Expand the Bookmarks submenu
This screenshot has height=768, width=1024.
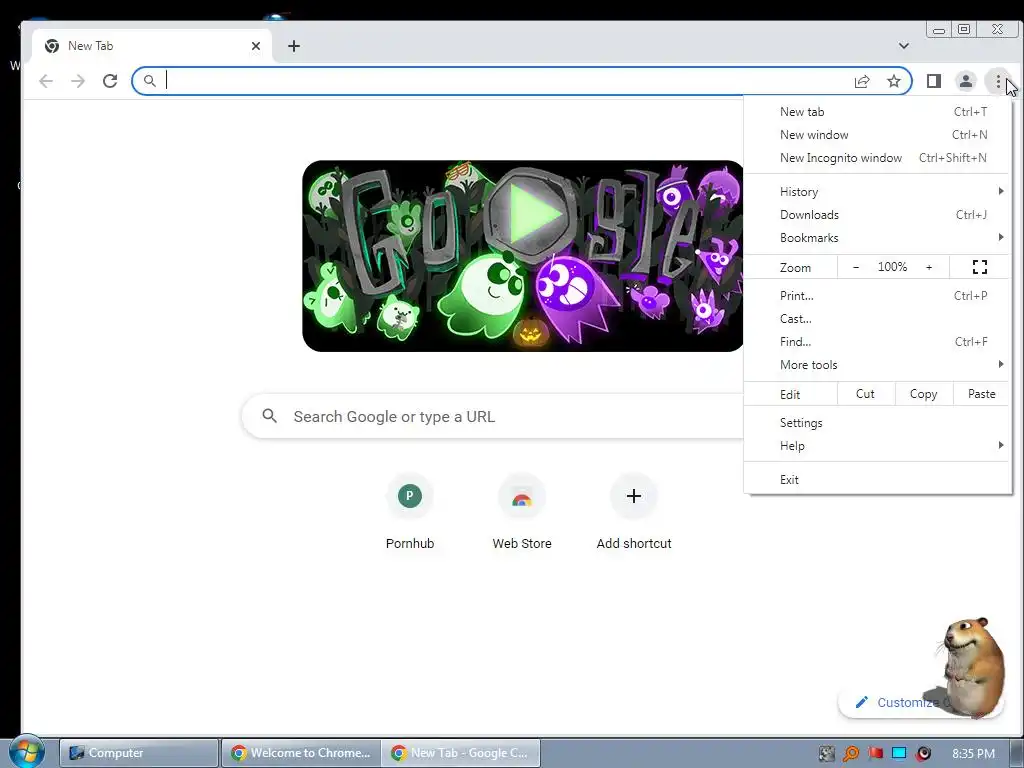point(878,238)
